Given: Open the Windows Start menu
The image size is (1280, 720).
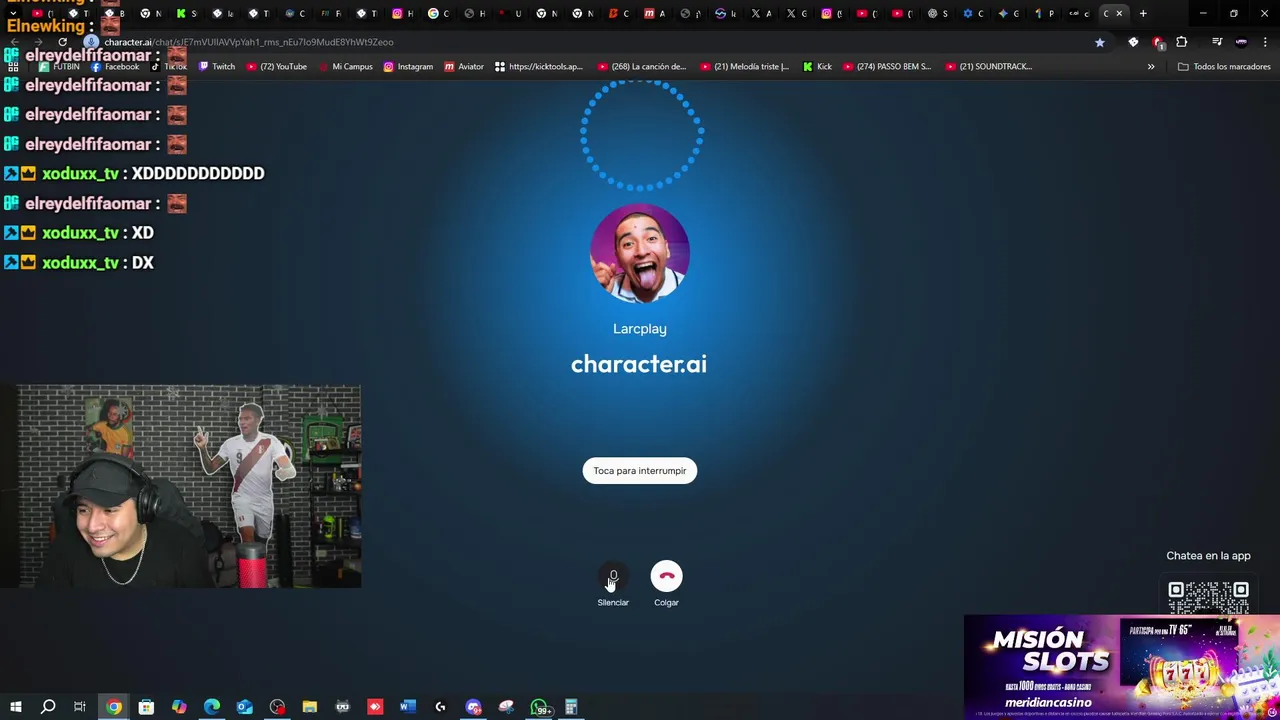Looking at the screenshot, I should [15, 707].
